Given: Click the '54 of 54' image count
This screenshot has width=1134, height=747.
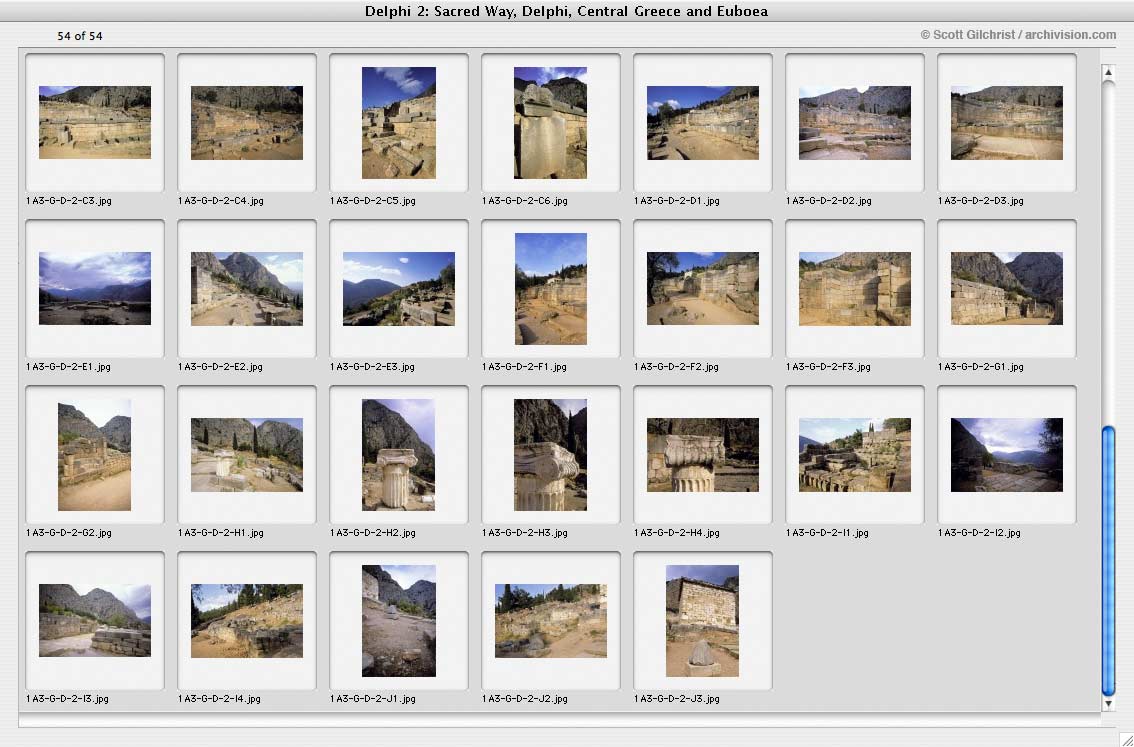Looking at the screenshot, I should pyautogui.click(x=80, y=36).
